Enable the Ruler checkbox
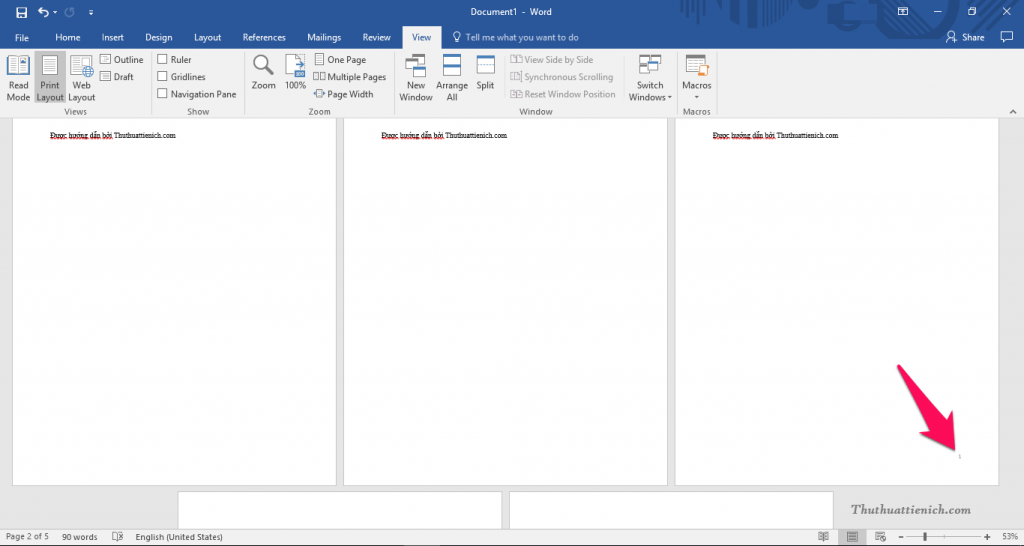Screen dimensions: 1024x546 coord(163,60)
